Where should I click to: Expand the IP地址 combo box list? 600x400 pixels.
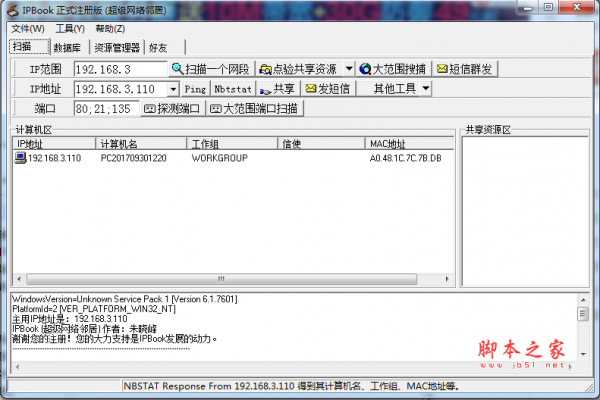[173, 89]
